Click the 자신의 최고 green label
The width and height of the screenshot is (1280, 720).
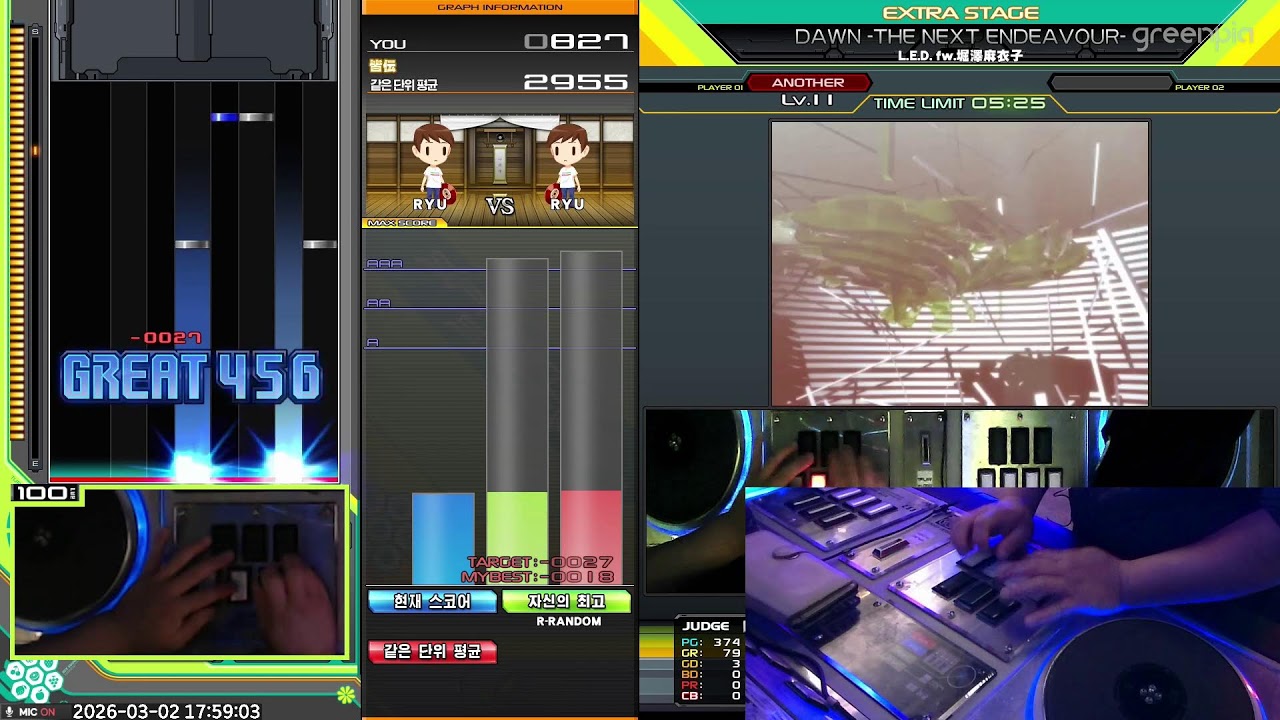point(567,601)
